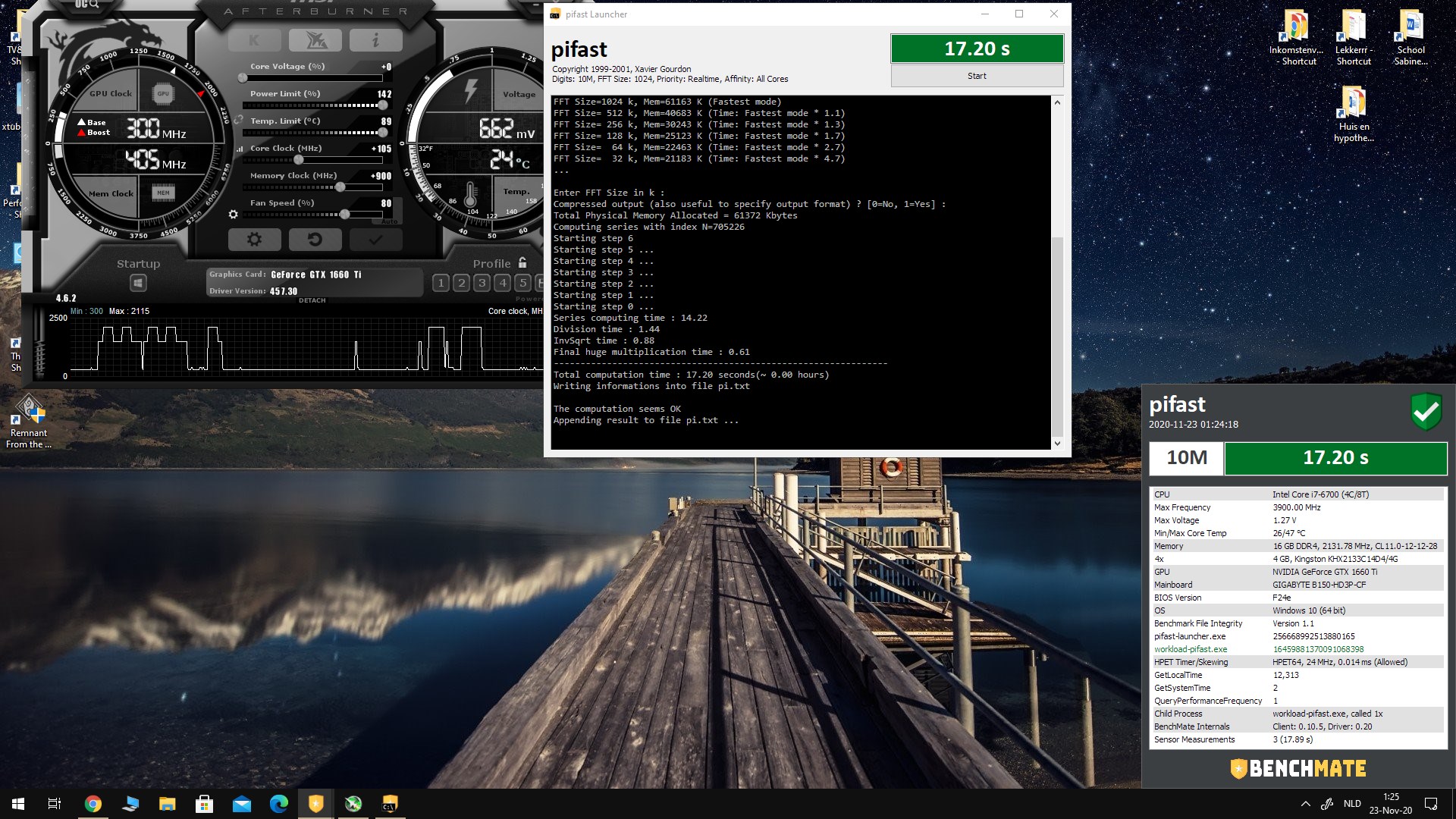Reset Afterburner settings to default
Viewport: 1456px width, 819px height.
(x=315, y=240)
